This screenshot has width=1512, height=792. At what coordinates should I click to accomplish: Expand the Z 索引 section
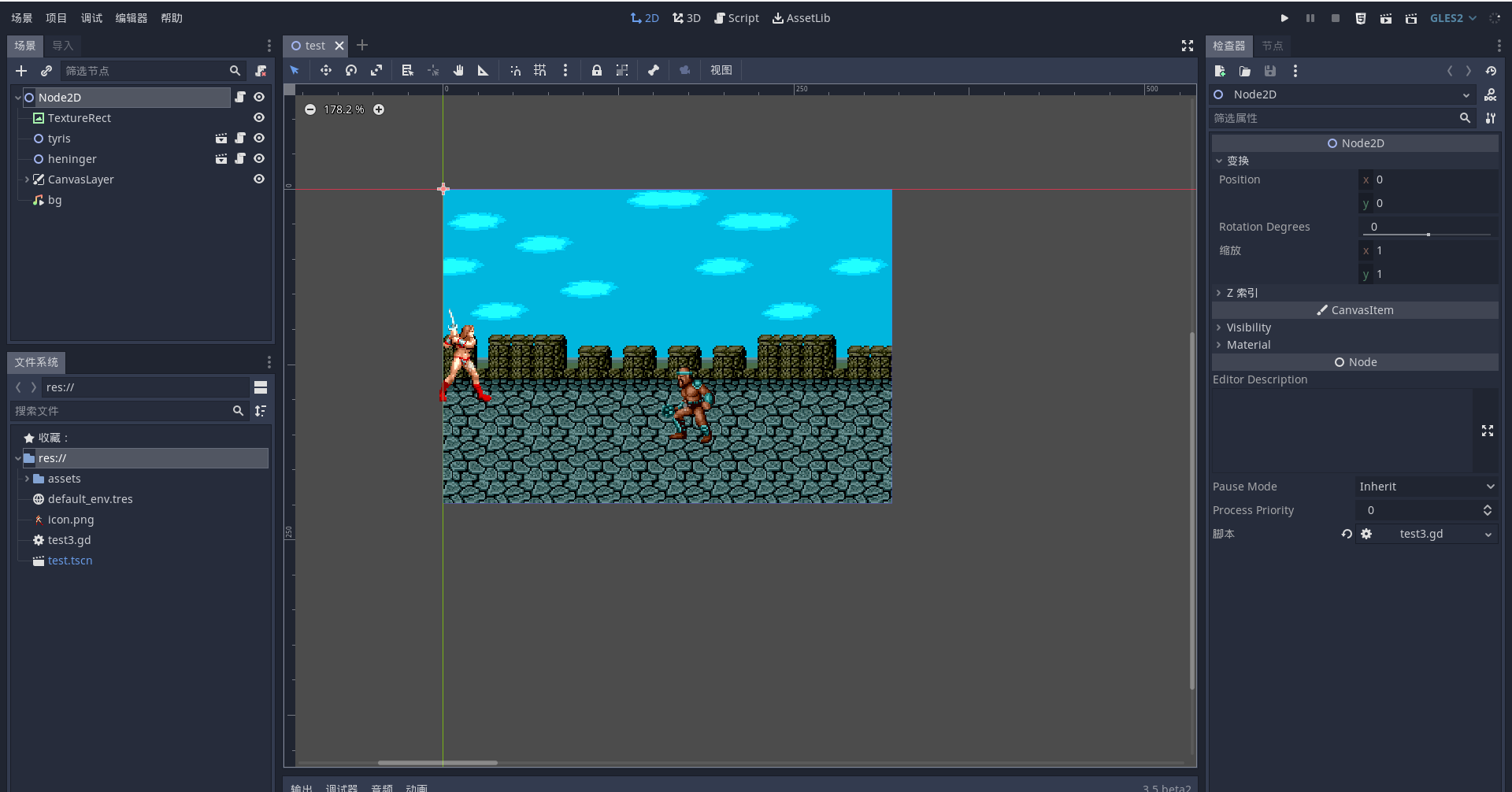pyautogui.click(x=1219, y=293)
